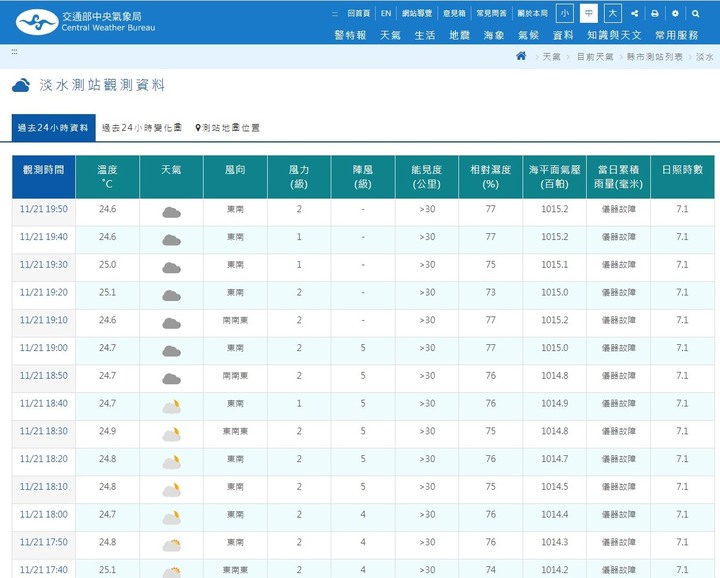Viewport: 720px width, 578px height.
Task: Click 目前天氣 in the breadcrumb
Action: [595, 56]
